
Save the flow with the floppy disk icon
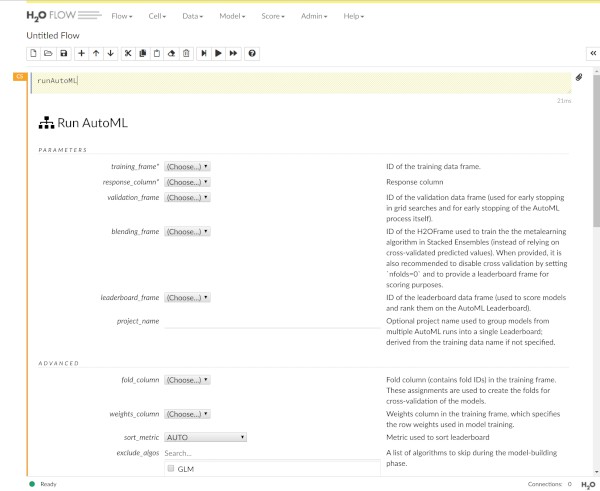[64, 53]
